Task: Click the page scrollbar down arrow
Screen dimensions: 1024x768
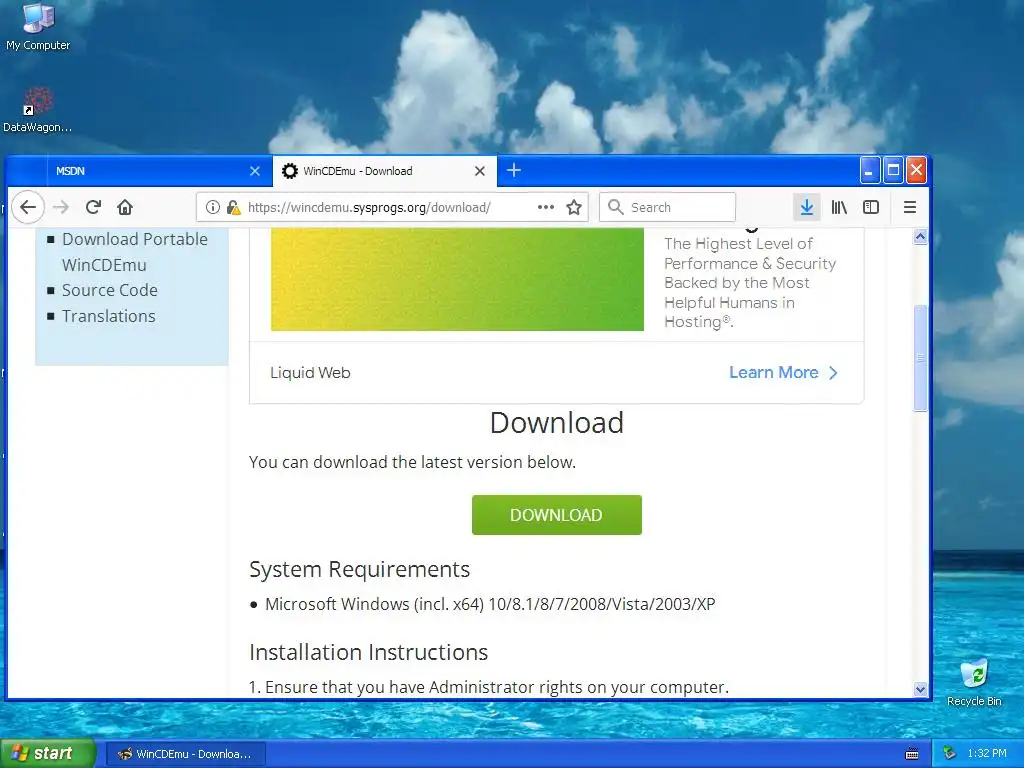Action: [920, 689]
